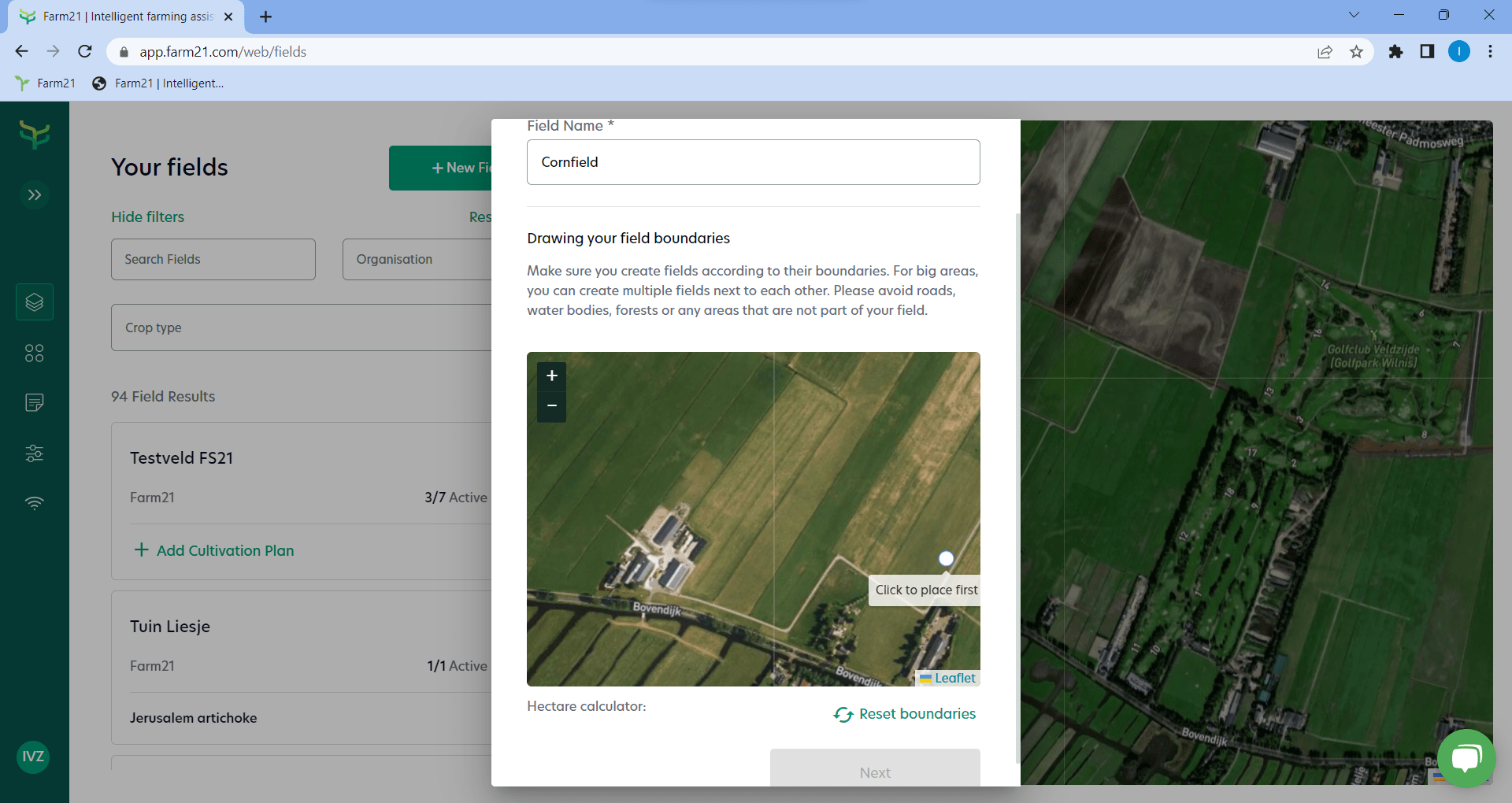The height and width of the screenshot is (803, 1512).
Task: Add Cultivation Plan for Testveld FS21
Action: (x=213, y=550)
